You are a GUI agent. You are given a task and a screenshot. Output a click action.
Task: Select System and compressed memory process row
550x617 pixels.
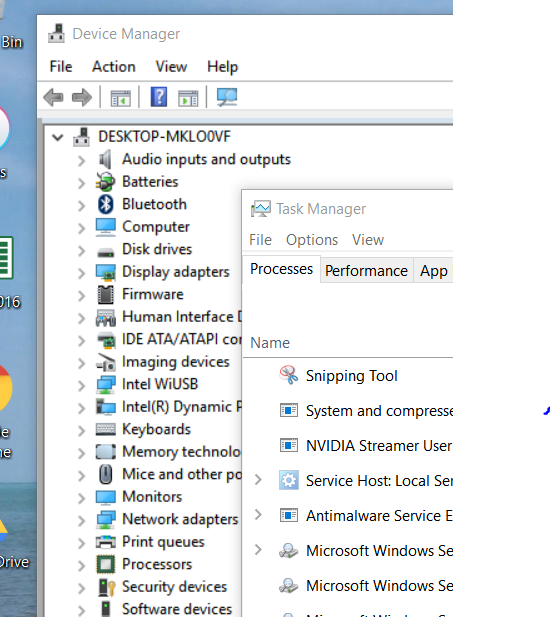click(x=348, y=411)
